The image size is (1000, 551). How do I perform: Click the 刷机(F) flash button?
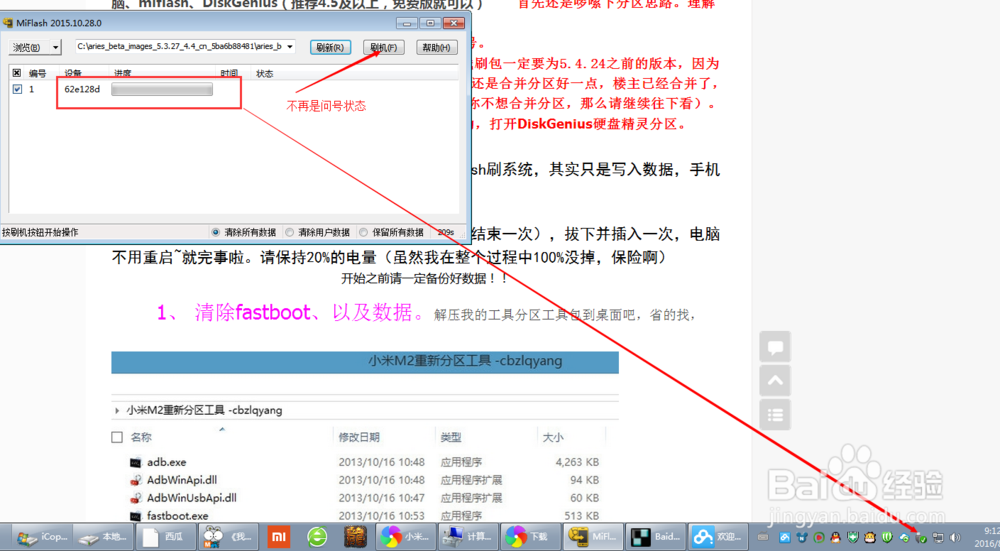point(383,47)
